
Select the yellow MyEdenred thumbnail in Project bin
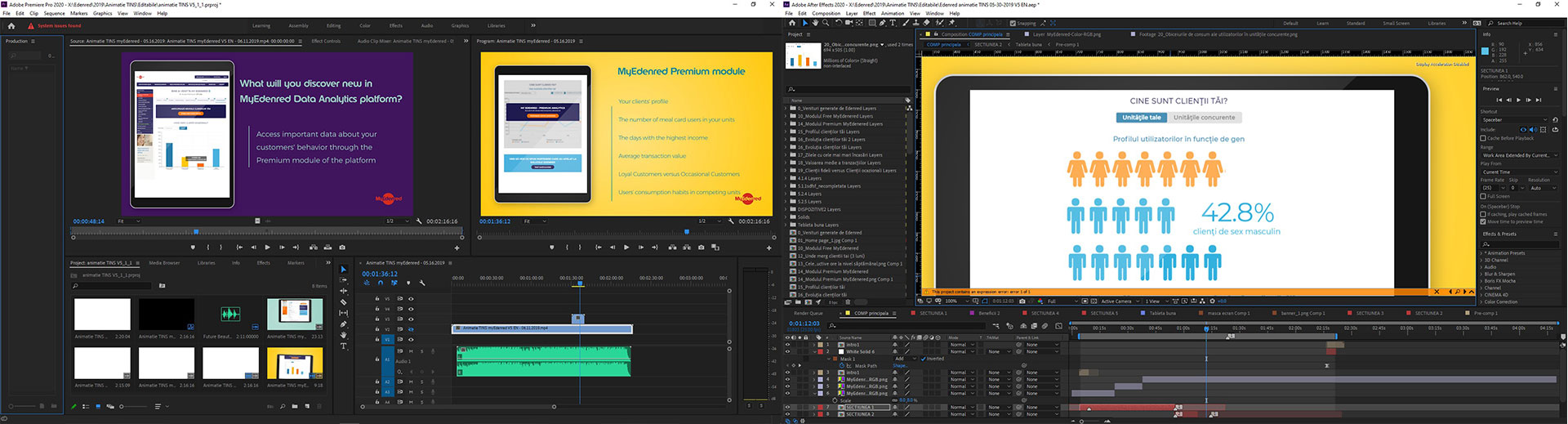tap(295, 364)
